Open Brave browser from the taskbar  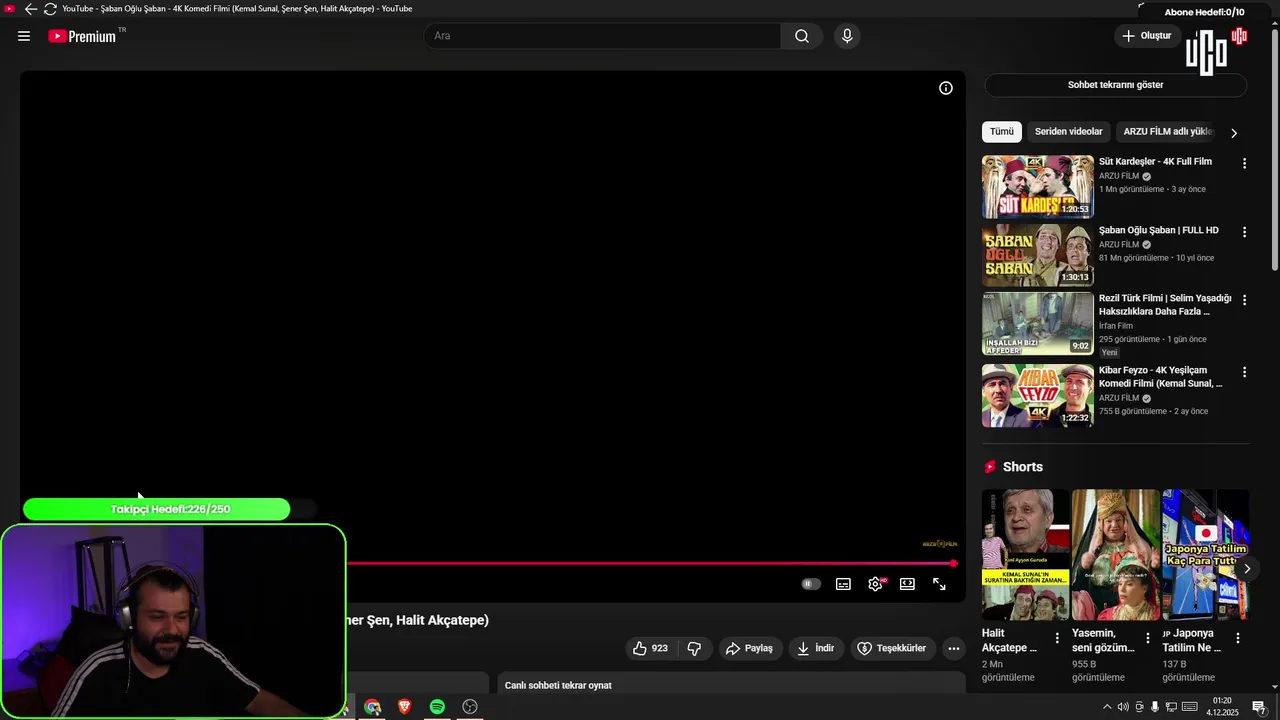[404, 707]
